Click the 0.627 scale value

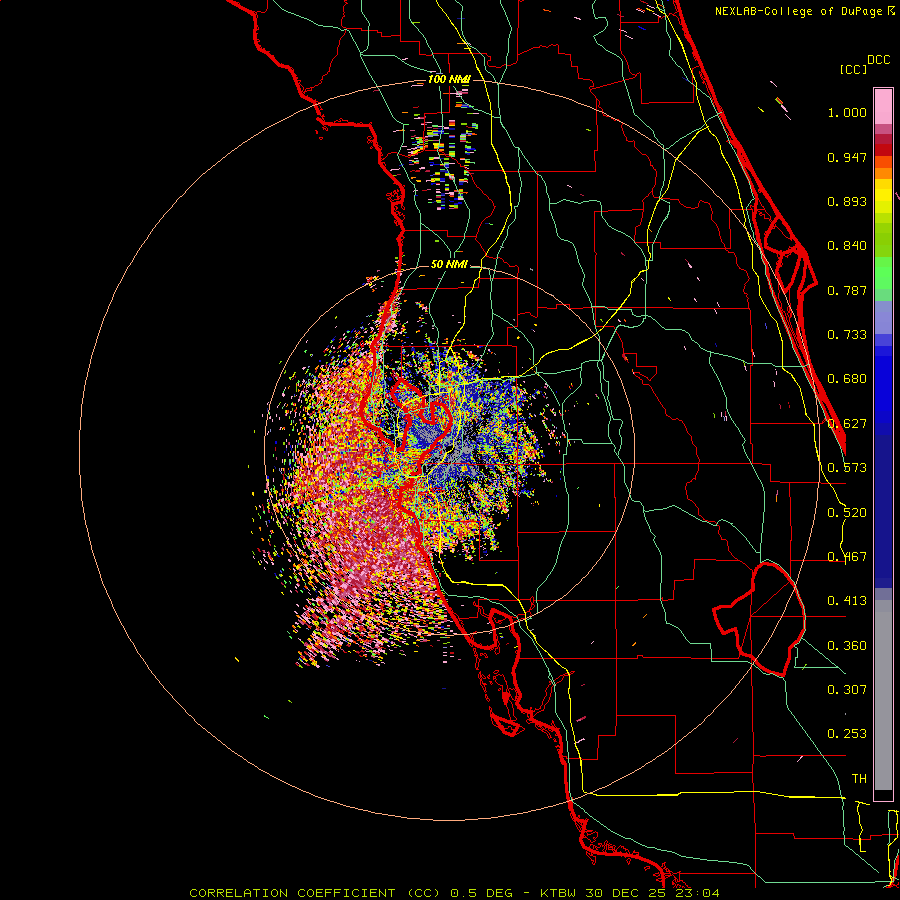click(847, 424)
